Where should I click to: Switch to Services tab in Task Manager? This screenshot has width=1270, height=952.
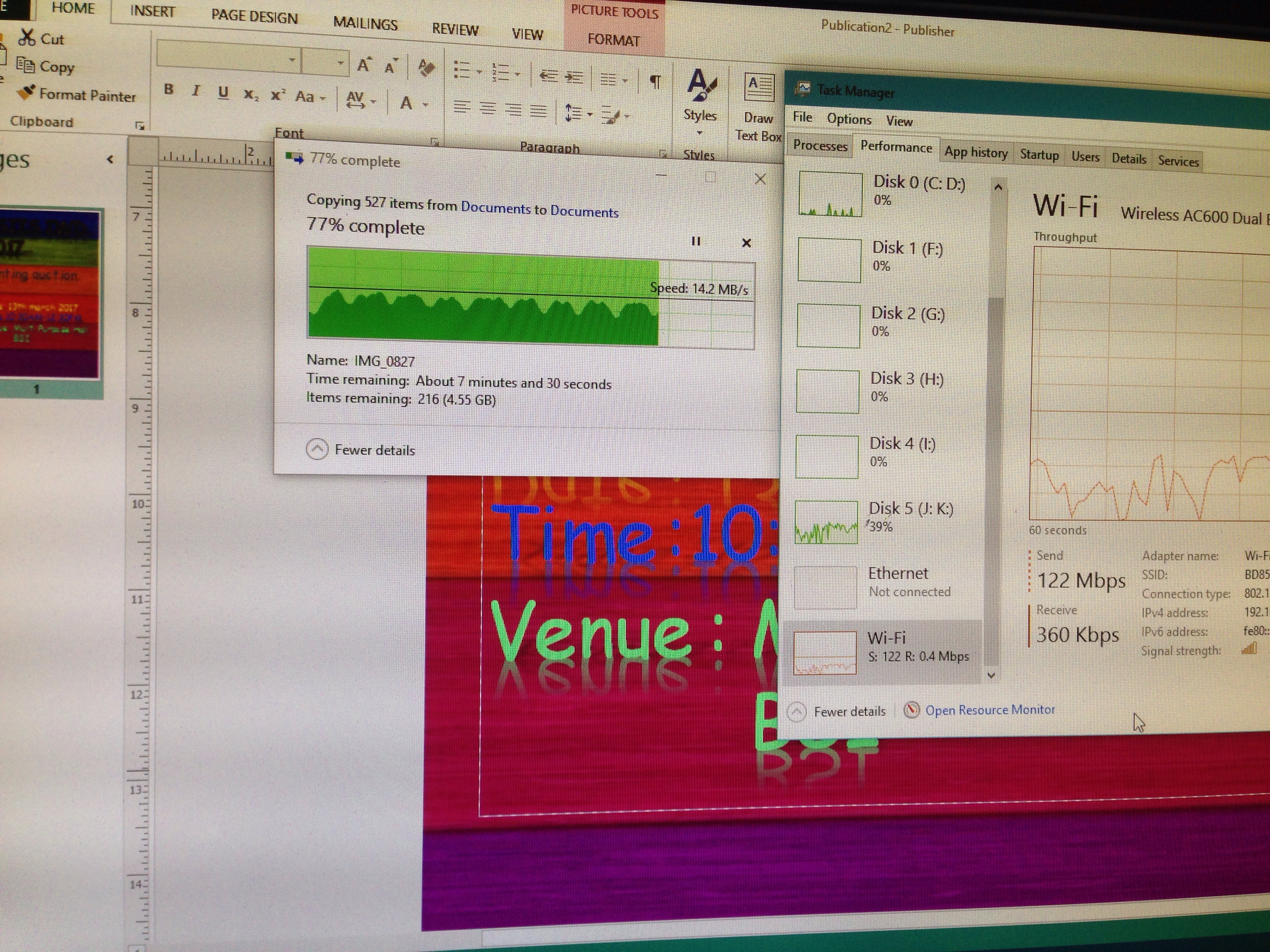[x=1178, y=161]
